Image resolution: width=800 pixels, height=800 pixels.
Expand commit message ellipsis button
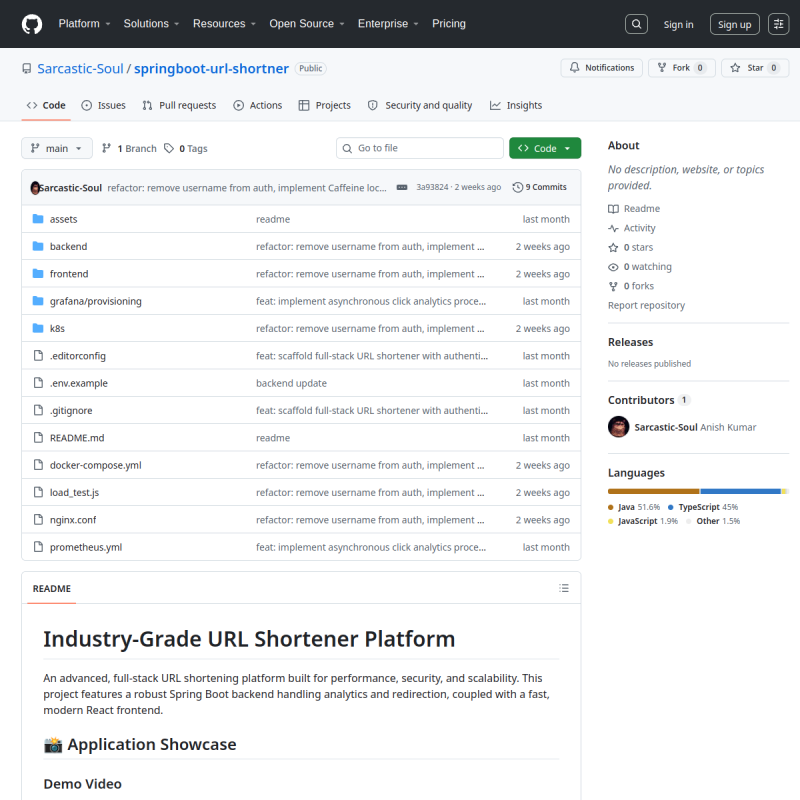pyautogui.click(x=402, y=187)
